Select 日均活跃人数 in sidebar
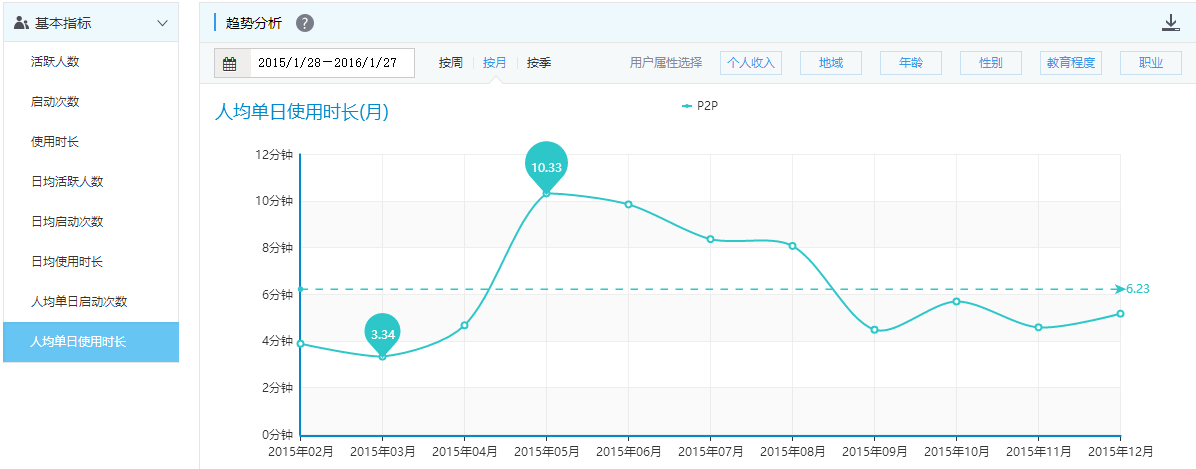This screenshot has width=1196, height=469. coord(67,182)
